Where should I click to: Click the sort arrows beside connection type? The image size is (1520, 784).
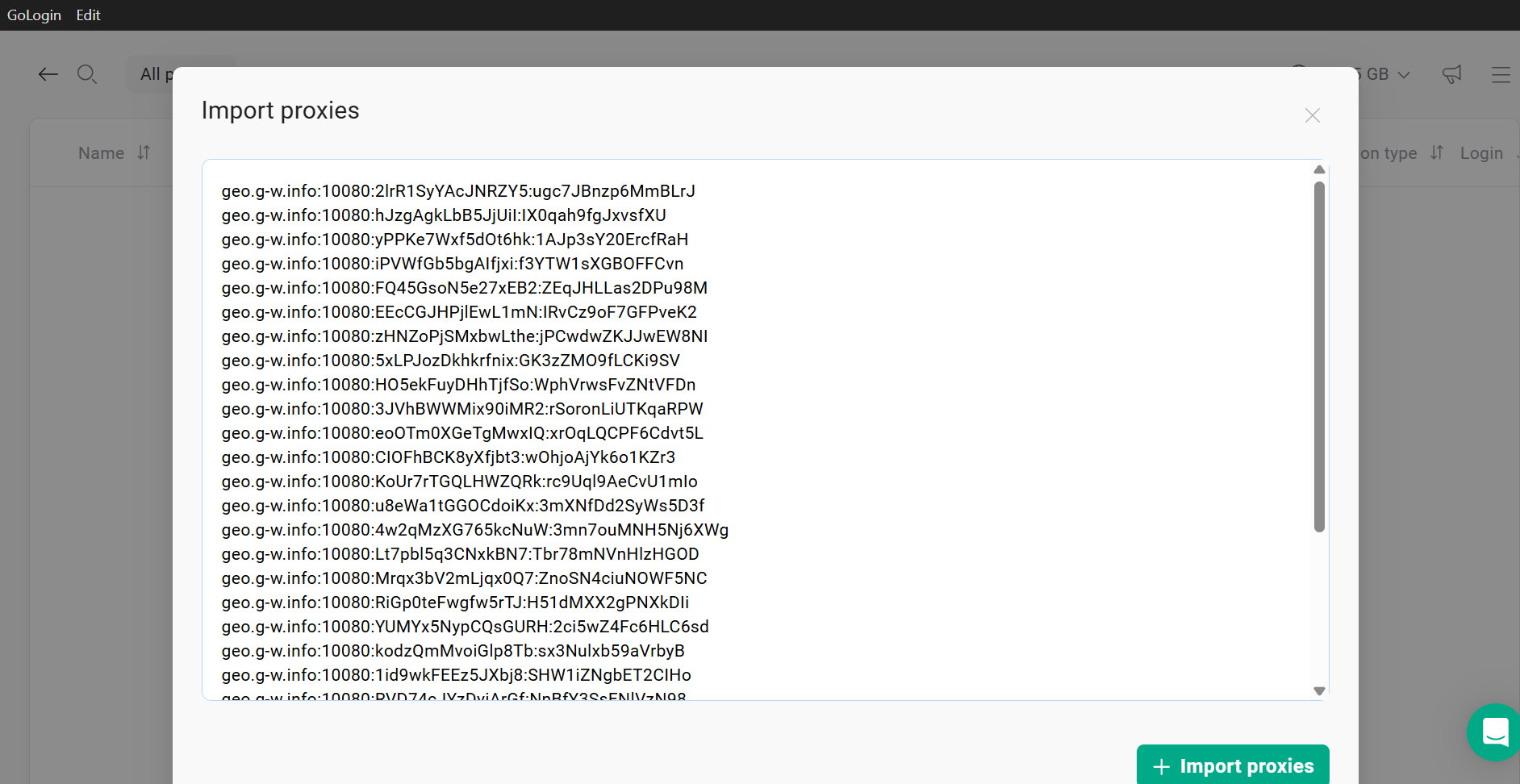1437,152
